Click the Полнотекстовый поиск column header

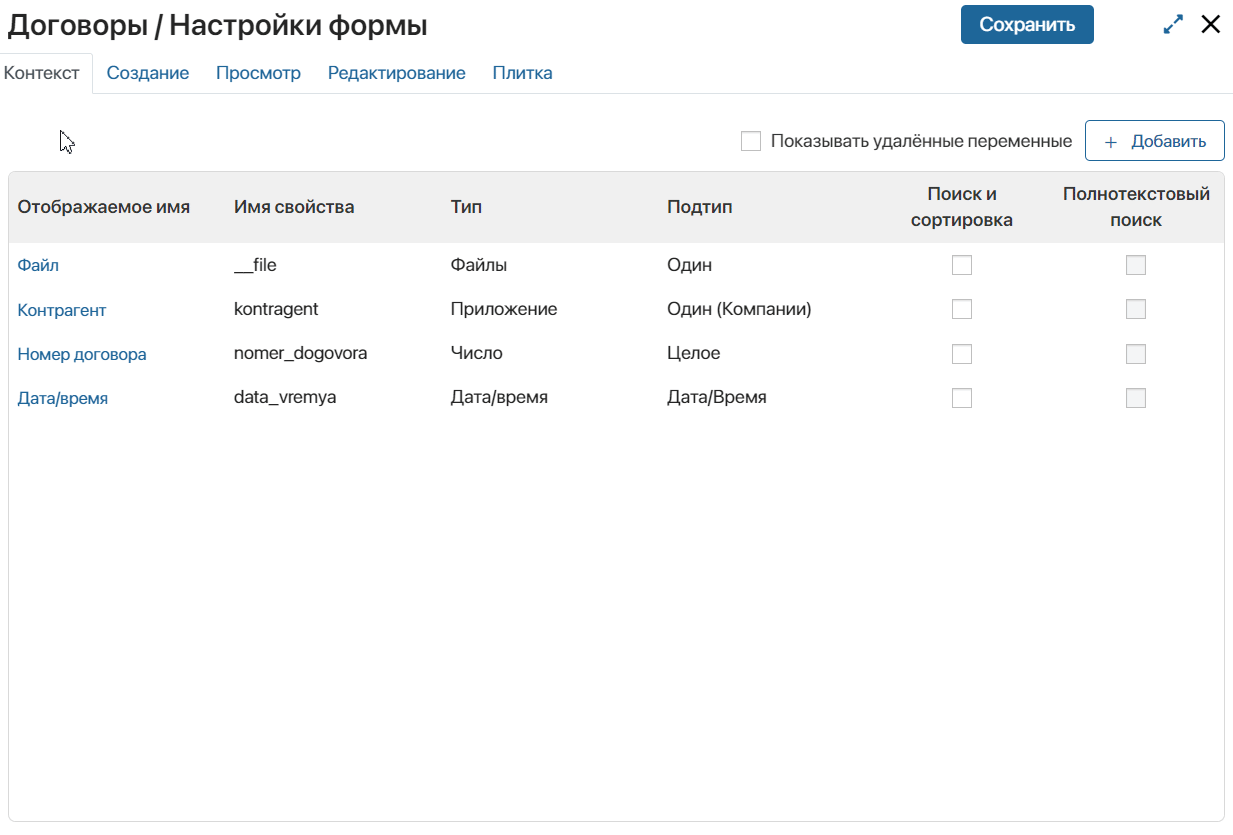tap(1136, 207)
